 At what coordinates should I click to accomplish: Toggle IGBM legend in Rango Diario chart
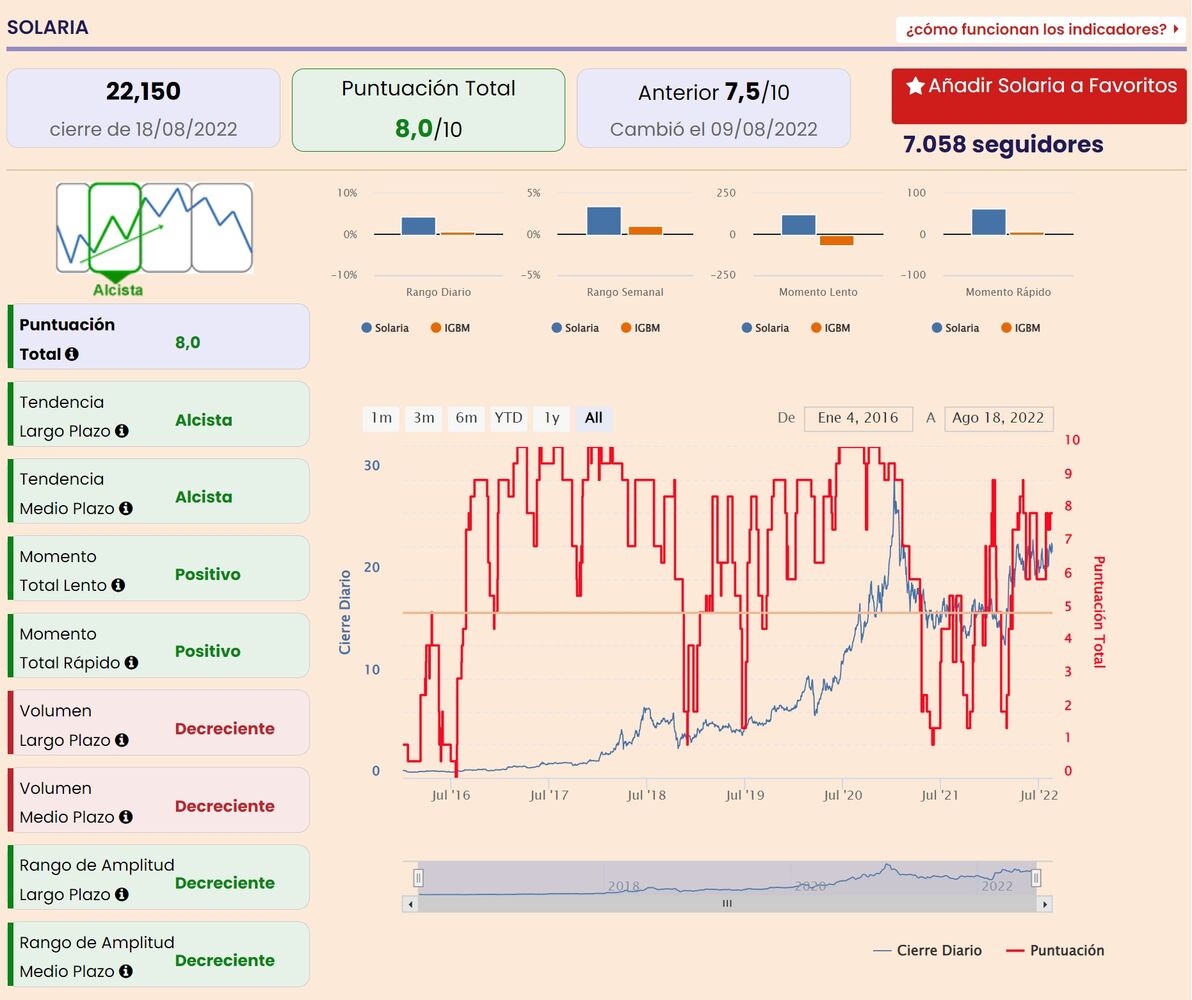(450, 329)
